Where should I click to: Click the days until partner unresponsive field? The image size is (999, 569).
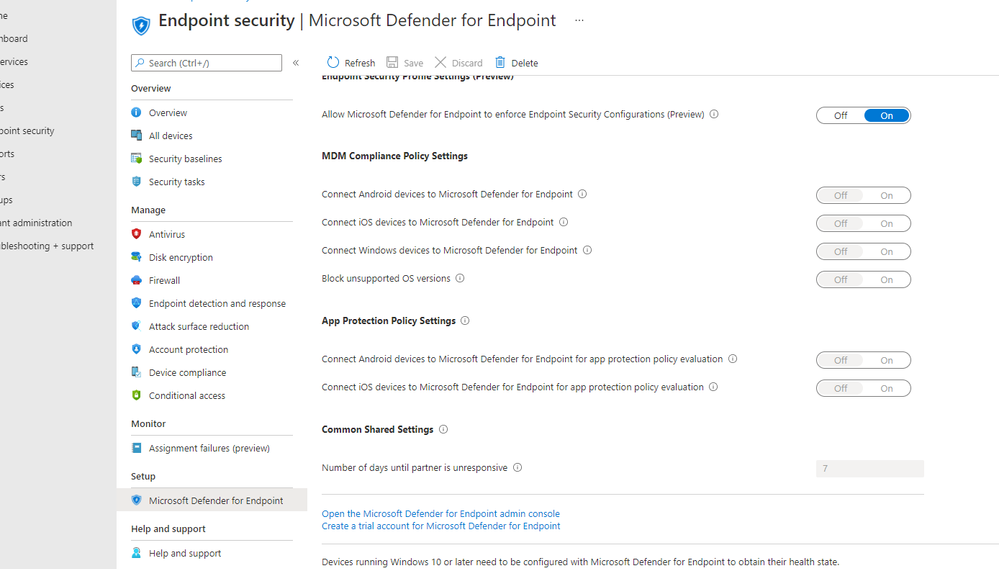pos(869,469)
